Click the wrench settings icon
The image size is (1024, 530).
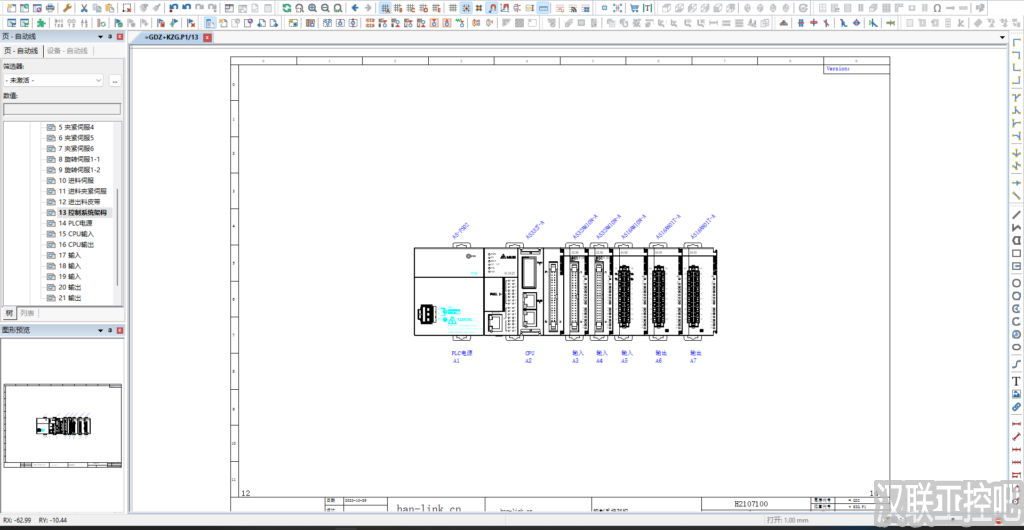[x=67, y=8]
